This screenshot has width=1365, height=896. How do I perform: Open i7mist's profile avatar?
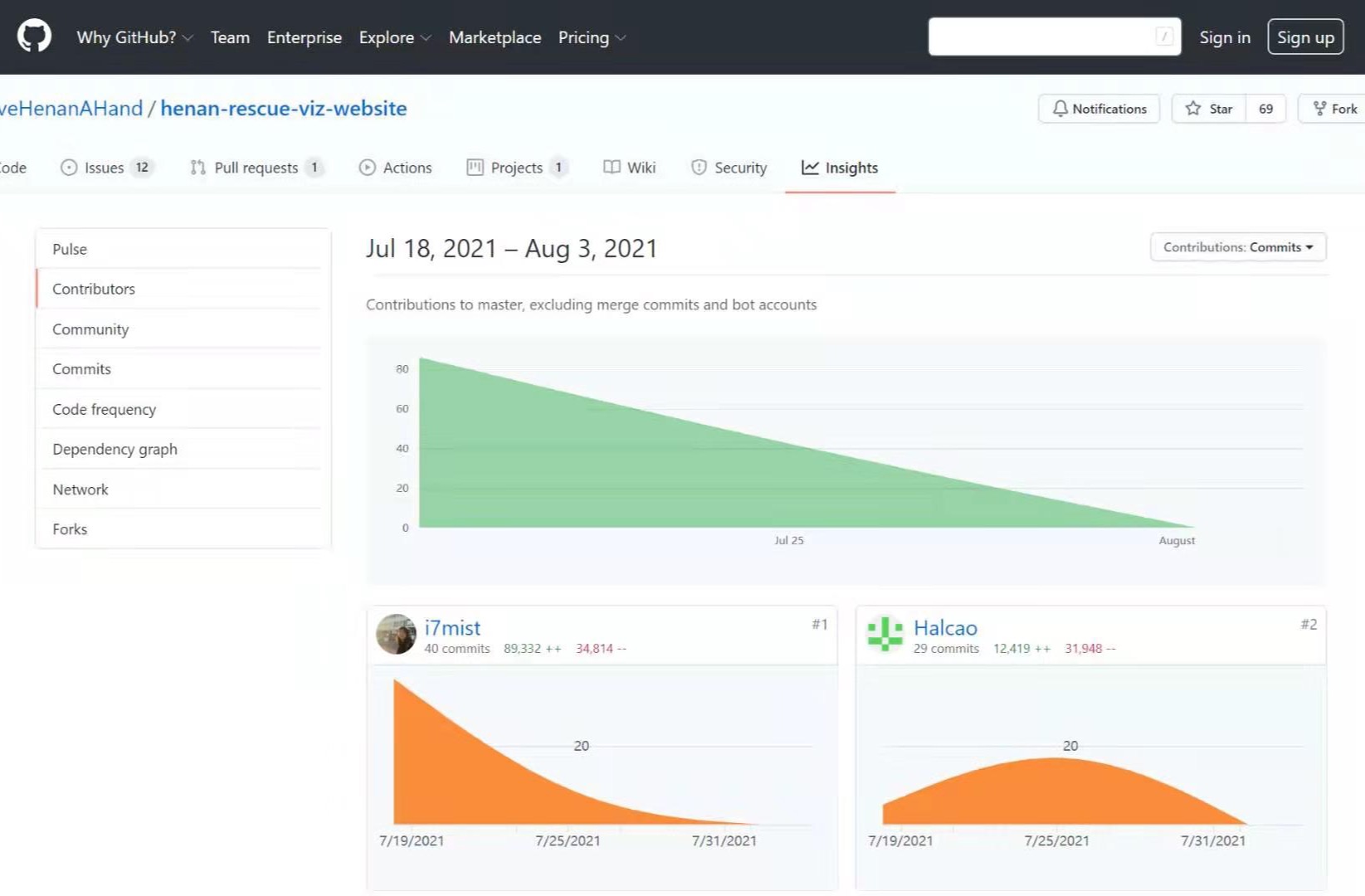pyautogui.click(x=396, y=635)
